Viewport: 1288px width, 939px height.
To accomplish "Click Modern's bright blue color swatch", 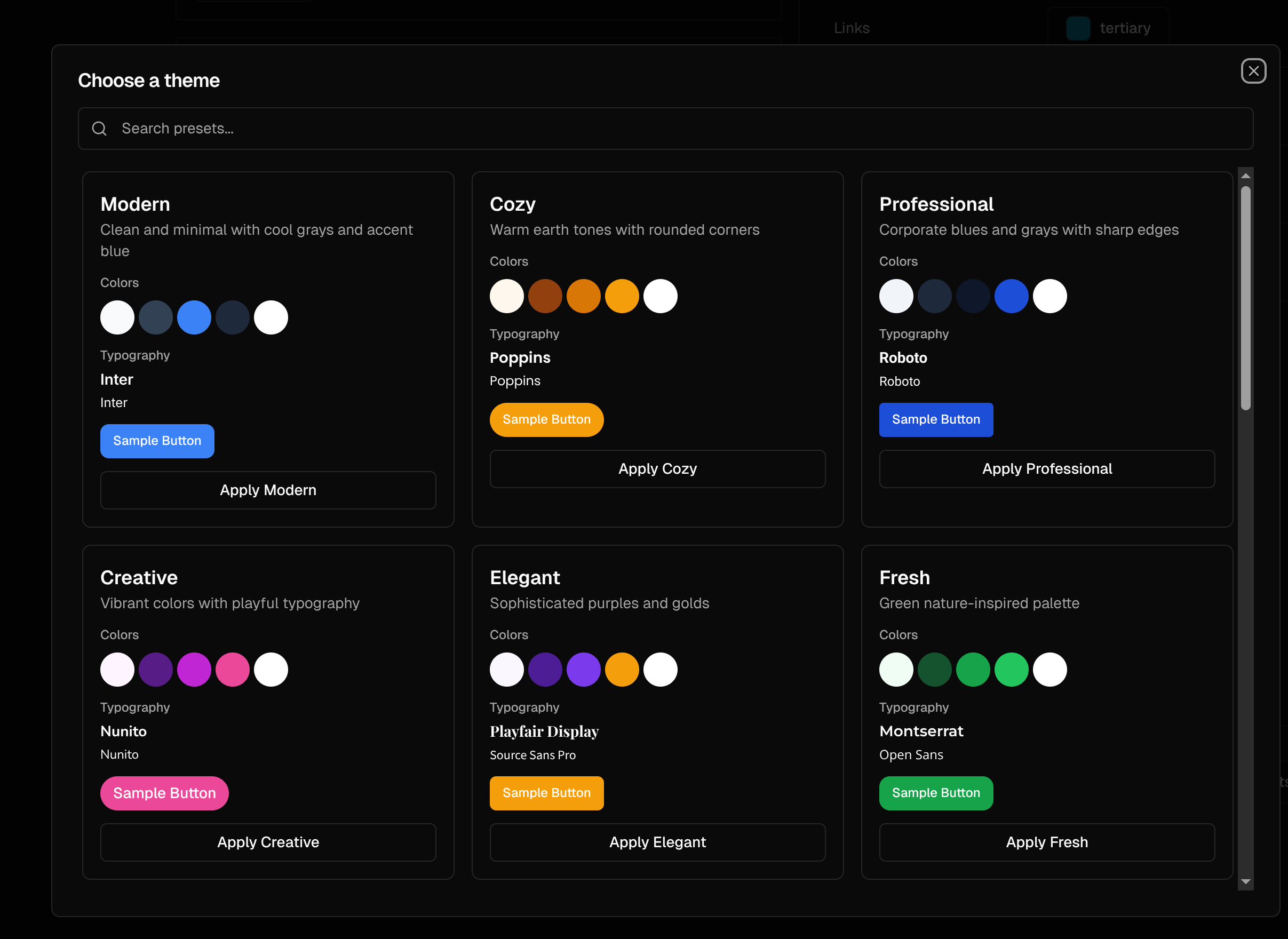I will 194,317.
